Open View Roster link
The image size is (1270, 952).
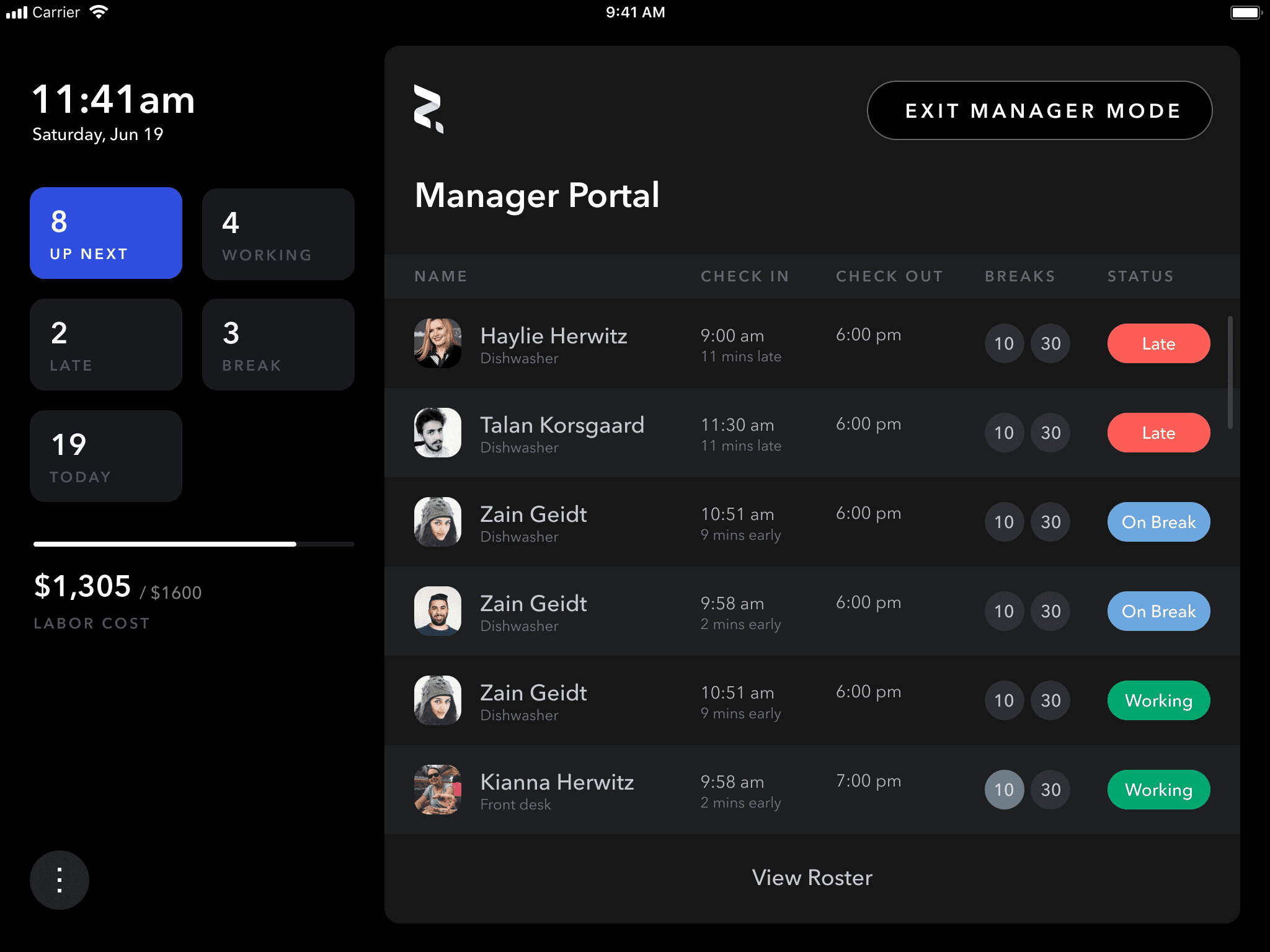(x=812, y=878)
